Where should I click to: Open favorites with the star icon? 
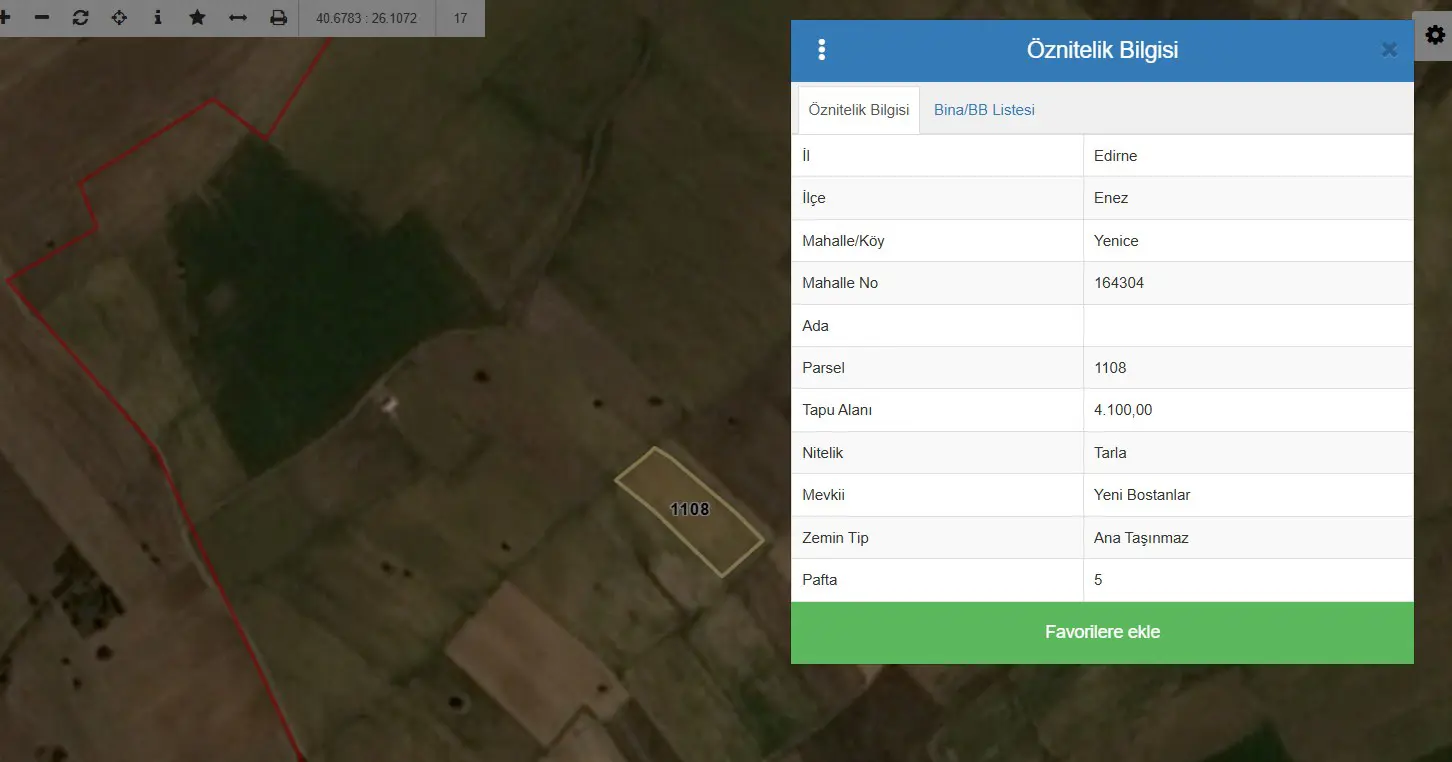(197, 18)
